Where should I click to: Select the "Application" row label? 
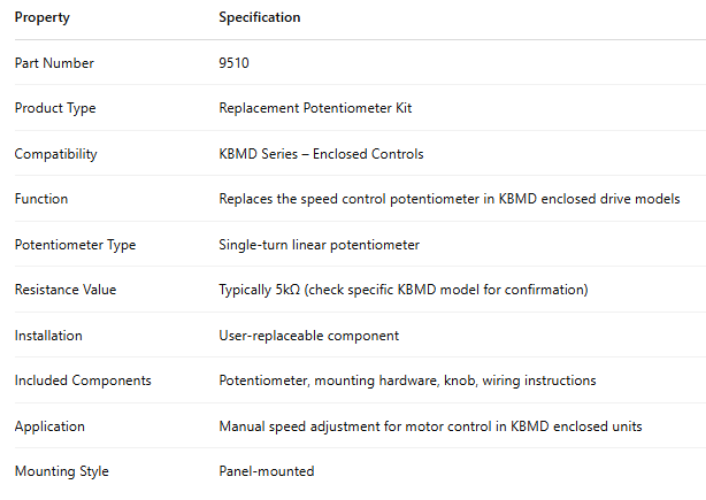[x=49, y=426]
